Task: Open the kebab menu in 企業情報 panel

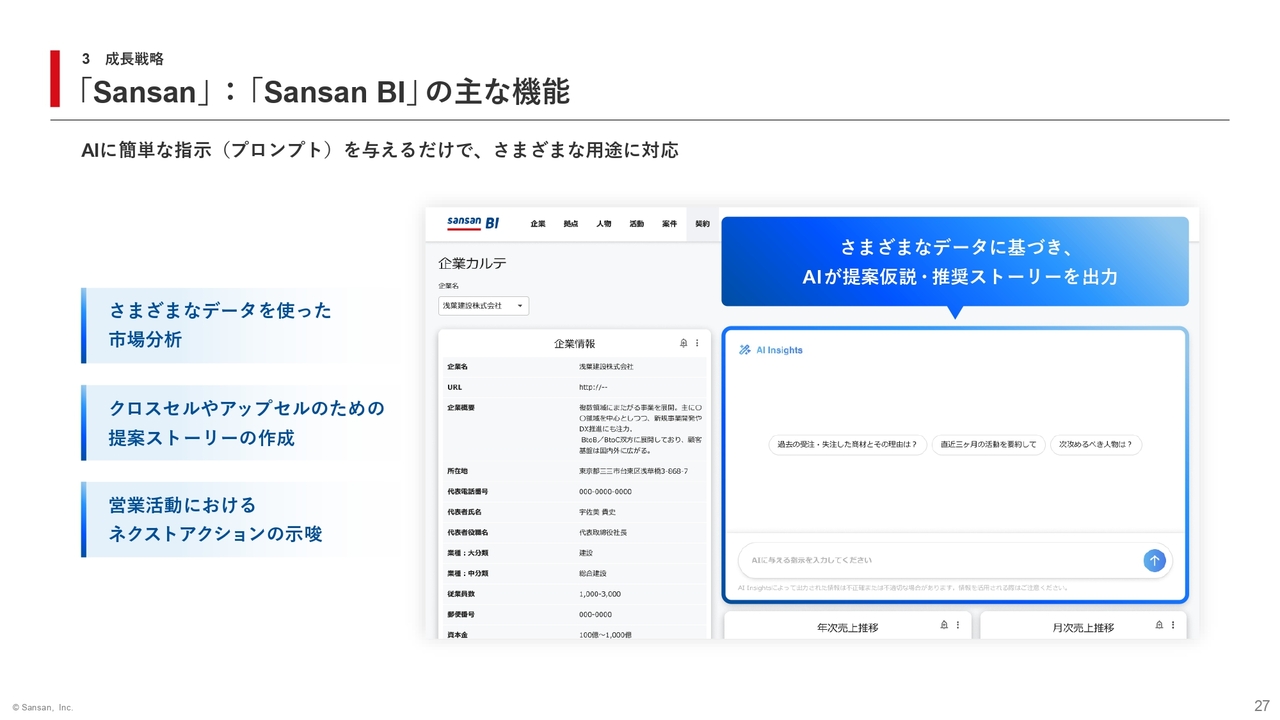Action: (697, 343)
